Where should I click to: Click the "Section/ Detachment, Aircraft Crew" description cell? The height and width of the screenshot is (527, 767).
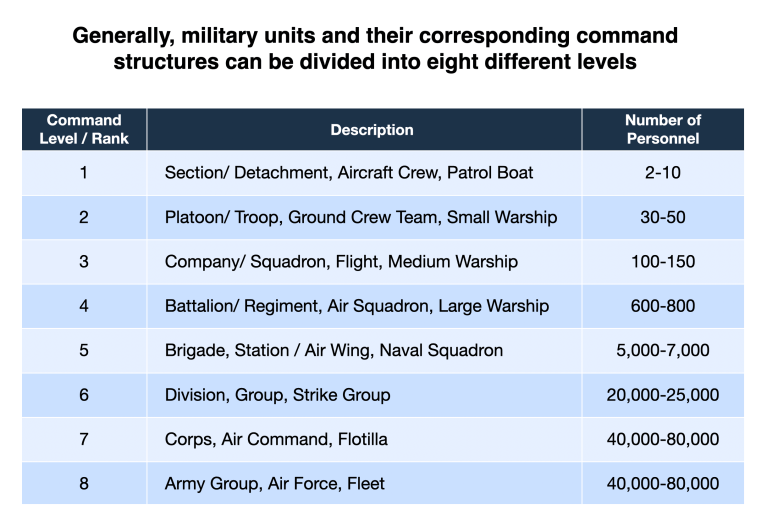(349, 173)
